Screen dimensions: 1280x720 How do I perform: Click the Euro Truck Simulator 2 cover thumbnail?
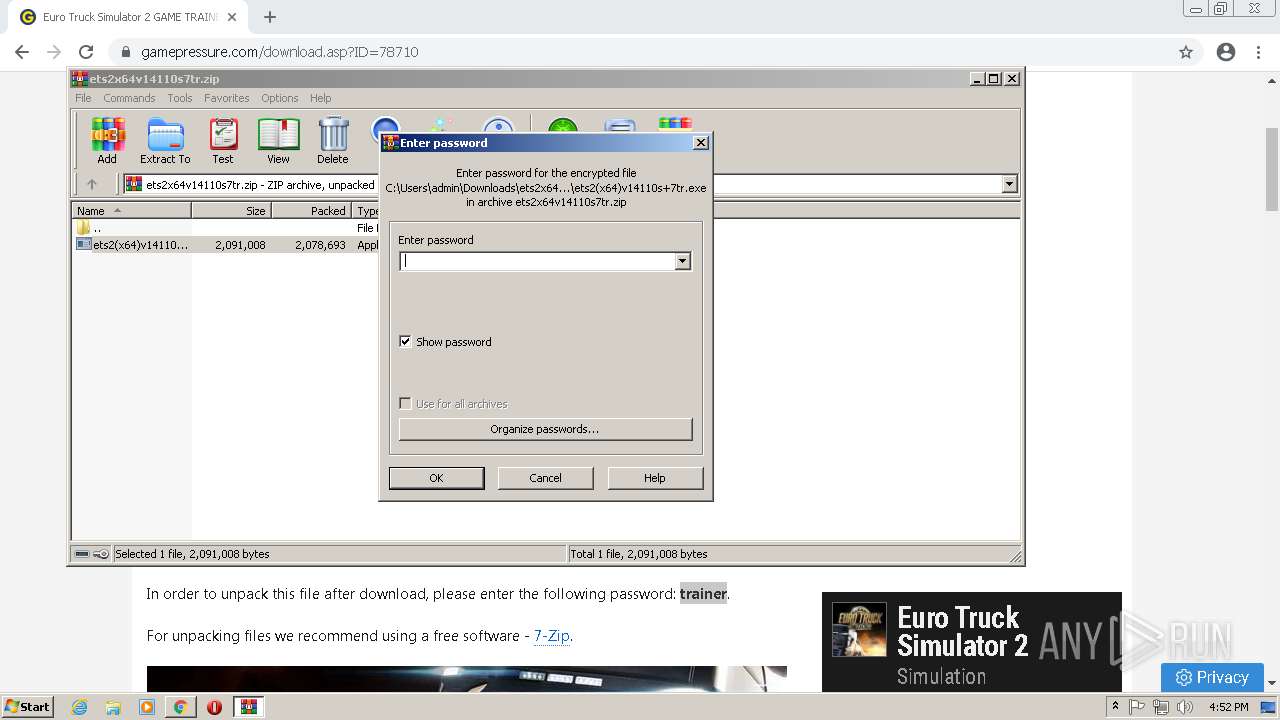point(859,629)
